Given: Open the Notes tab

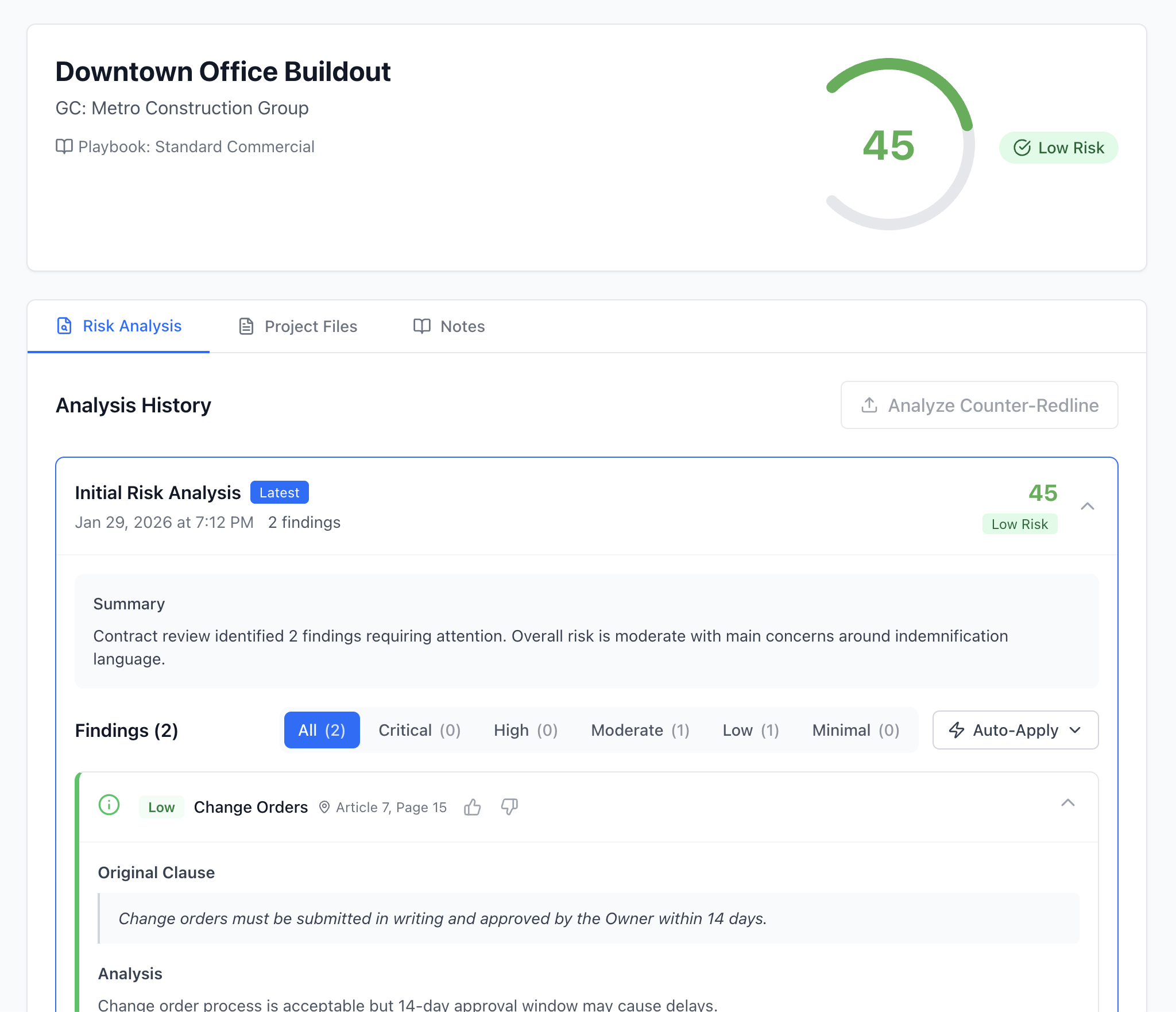Looking at the screenshot, I should (449, 326).
